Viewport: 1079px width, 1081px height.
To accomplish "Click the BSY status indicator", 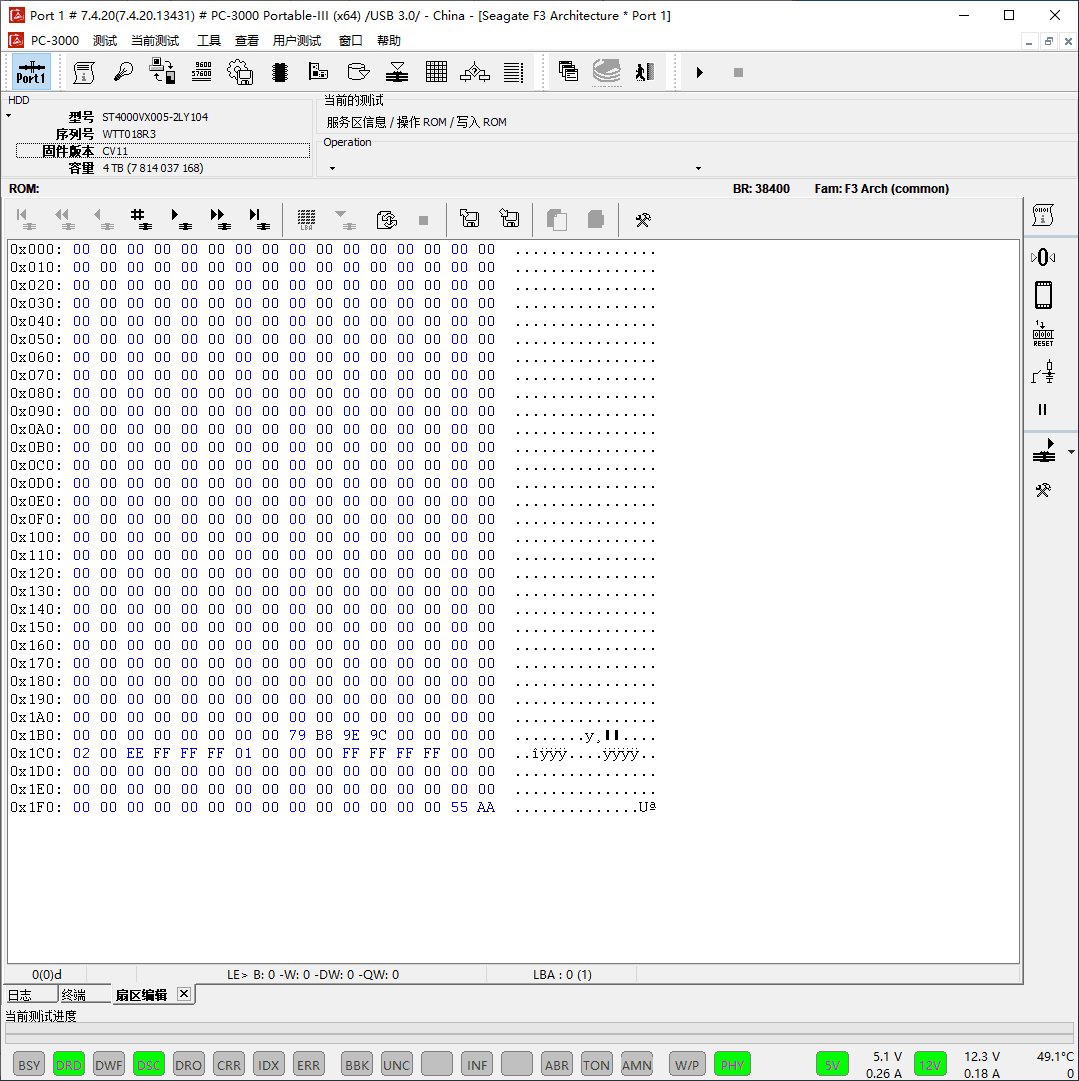I will click(x=29, y=1065).
